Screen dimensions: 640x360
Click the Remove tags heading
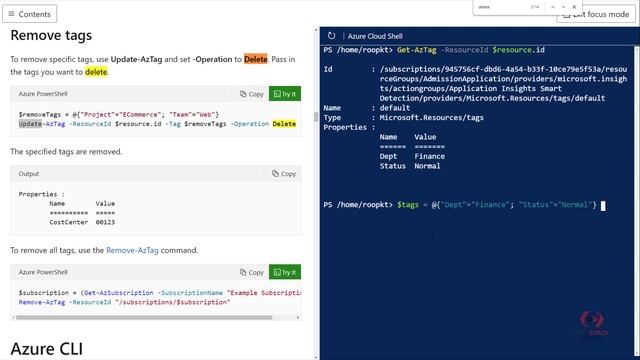pos(51,35)
